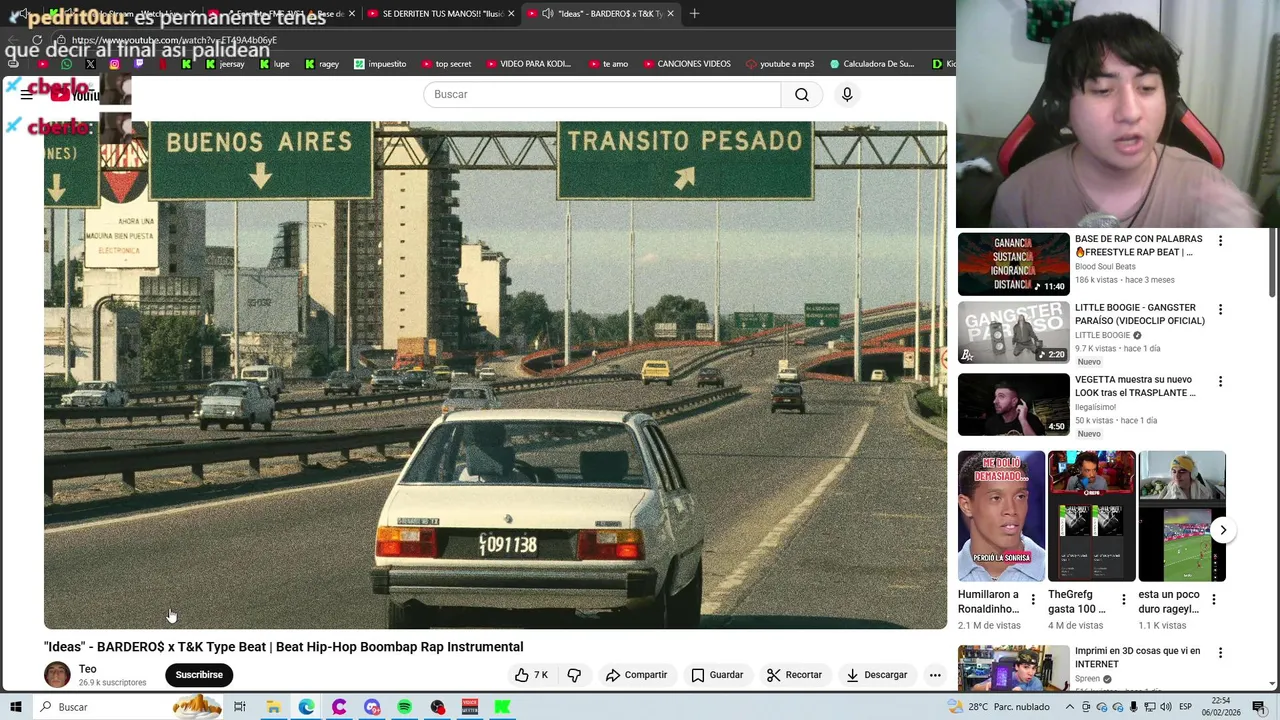Open the te amo bookmark

608,64
